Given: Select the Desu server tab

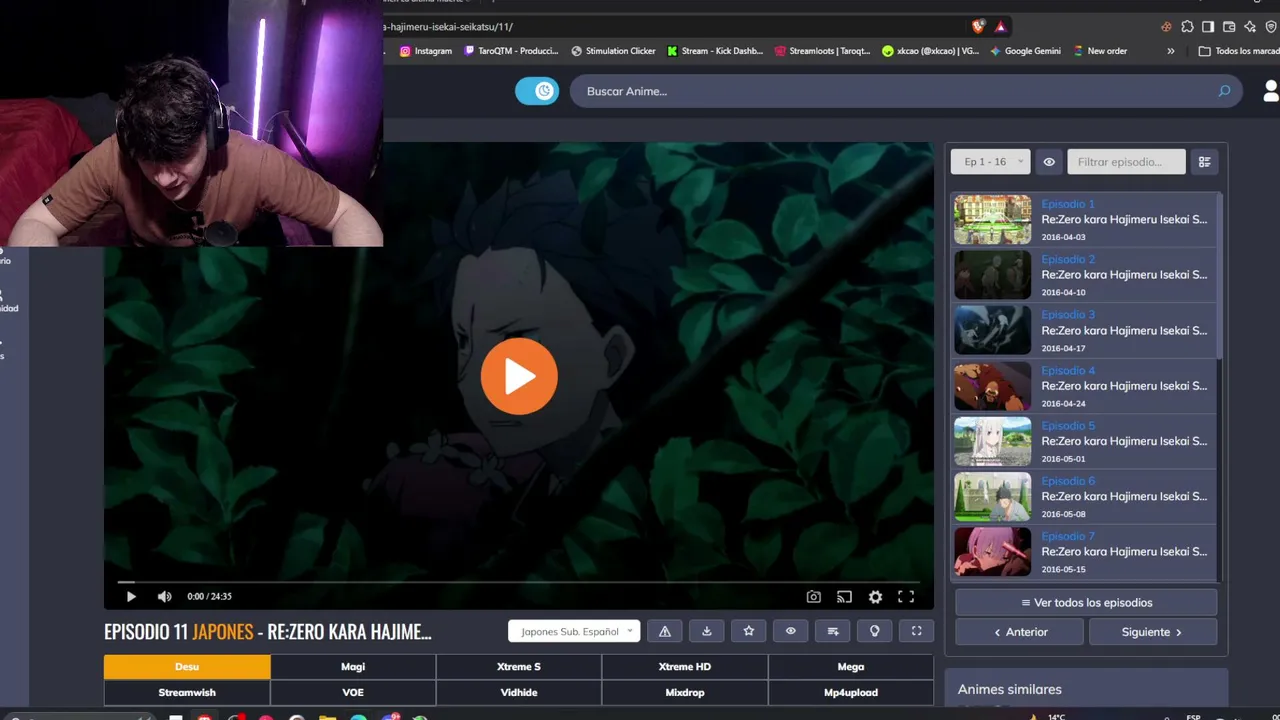Looking at the screenshot, I should tap(187, 667).
